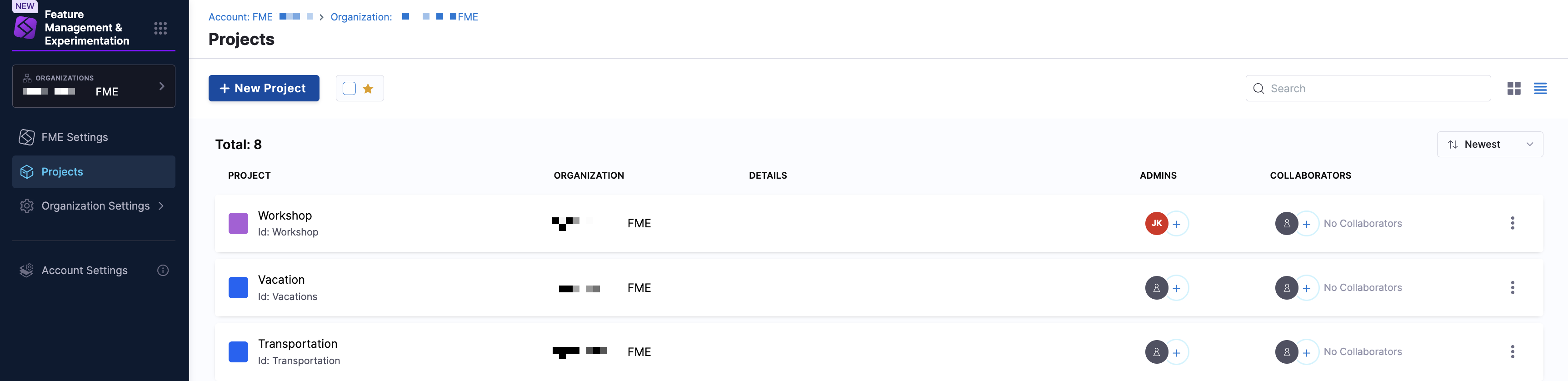Viewport: 1568px width, 381px height.
Task: Toggle the favorites filter checkbox
Action: click(x=350, y=89)
